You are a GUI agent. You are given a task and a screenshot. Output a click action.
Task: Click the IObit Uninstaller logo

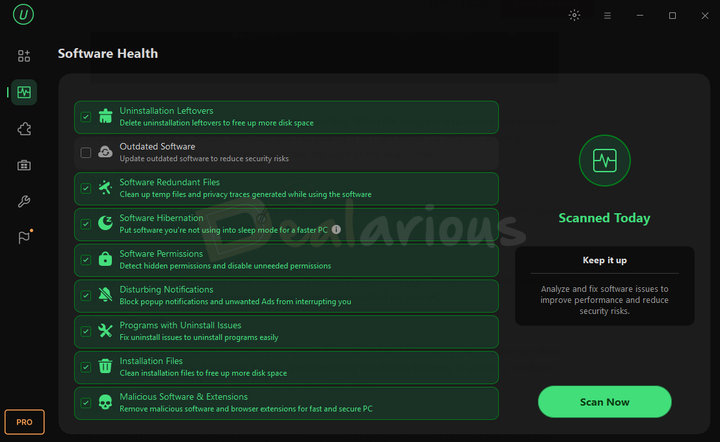coord(23,14)
